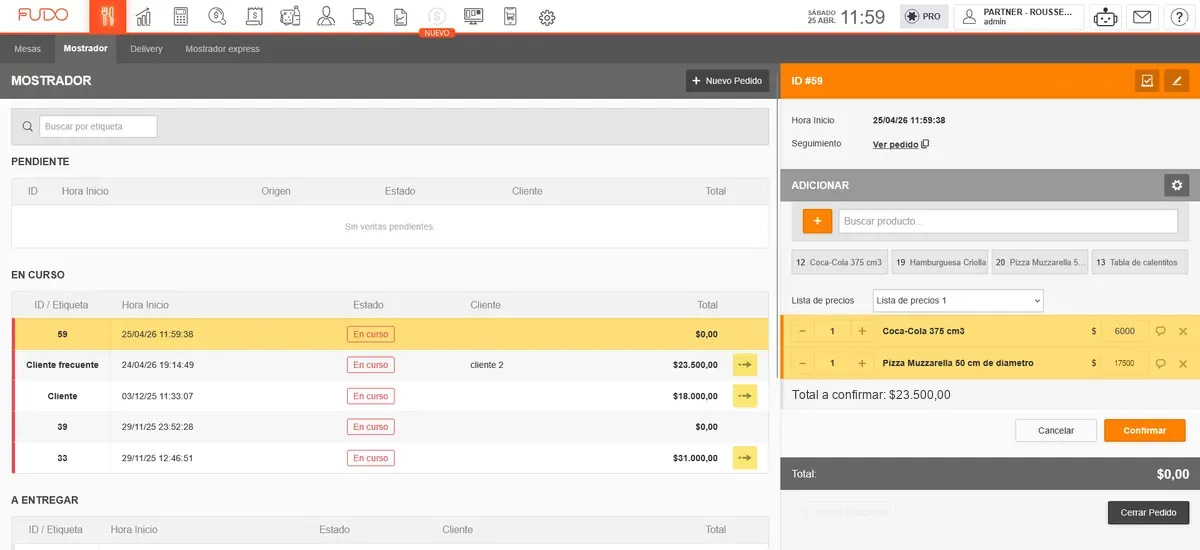Open the mobile shopping cart icon
The image size is (1200, 550).
510,17
